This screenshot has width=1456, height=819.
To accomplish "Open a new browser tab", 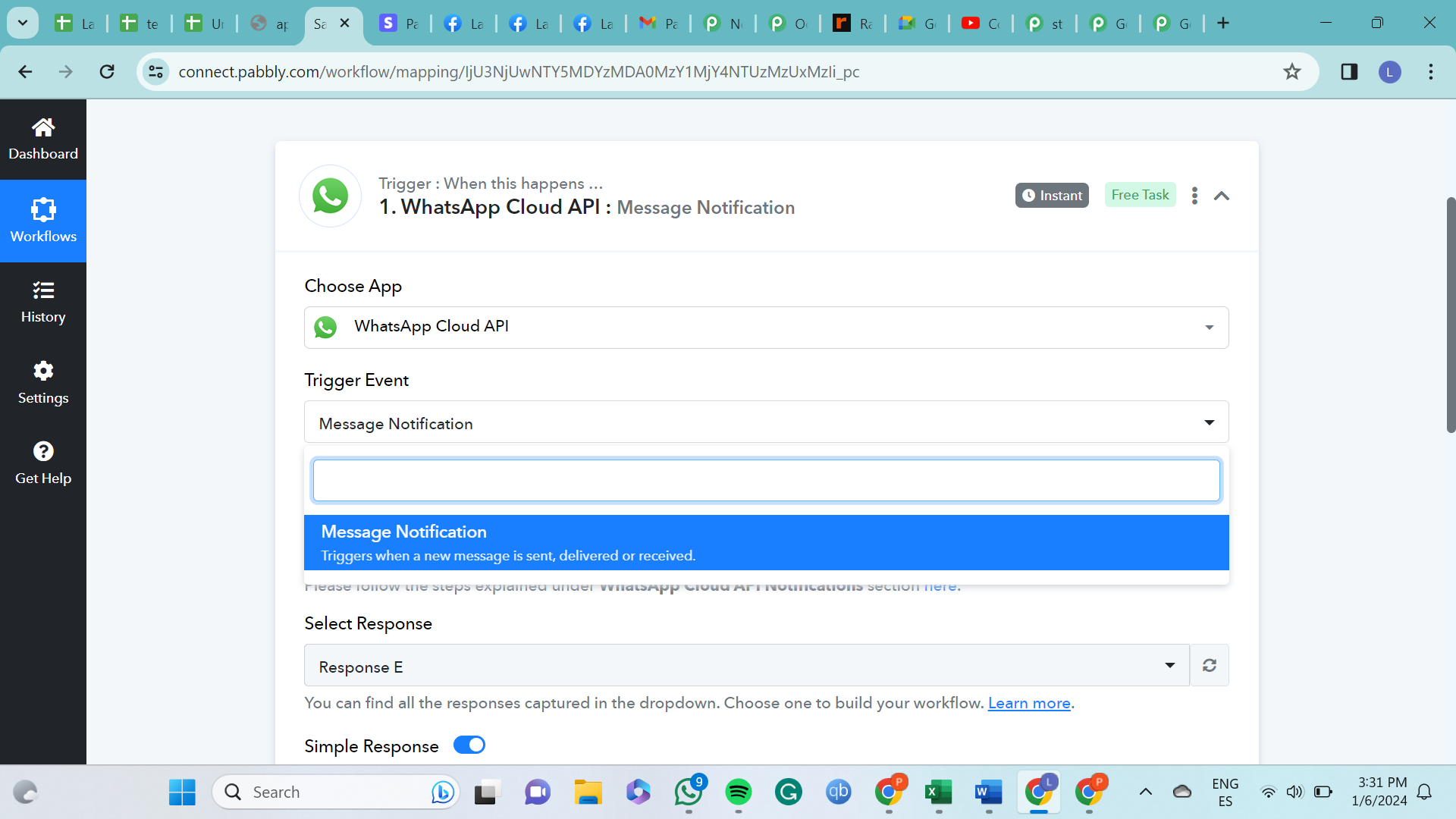I will 1223,23.
